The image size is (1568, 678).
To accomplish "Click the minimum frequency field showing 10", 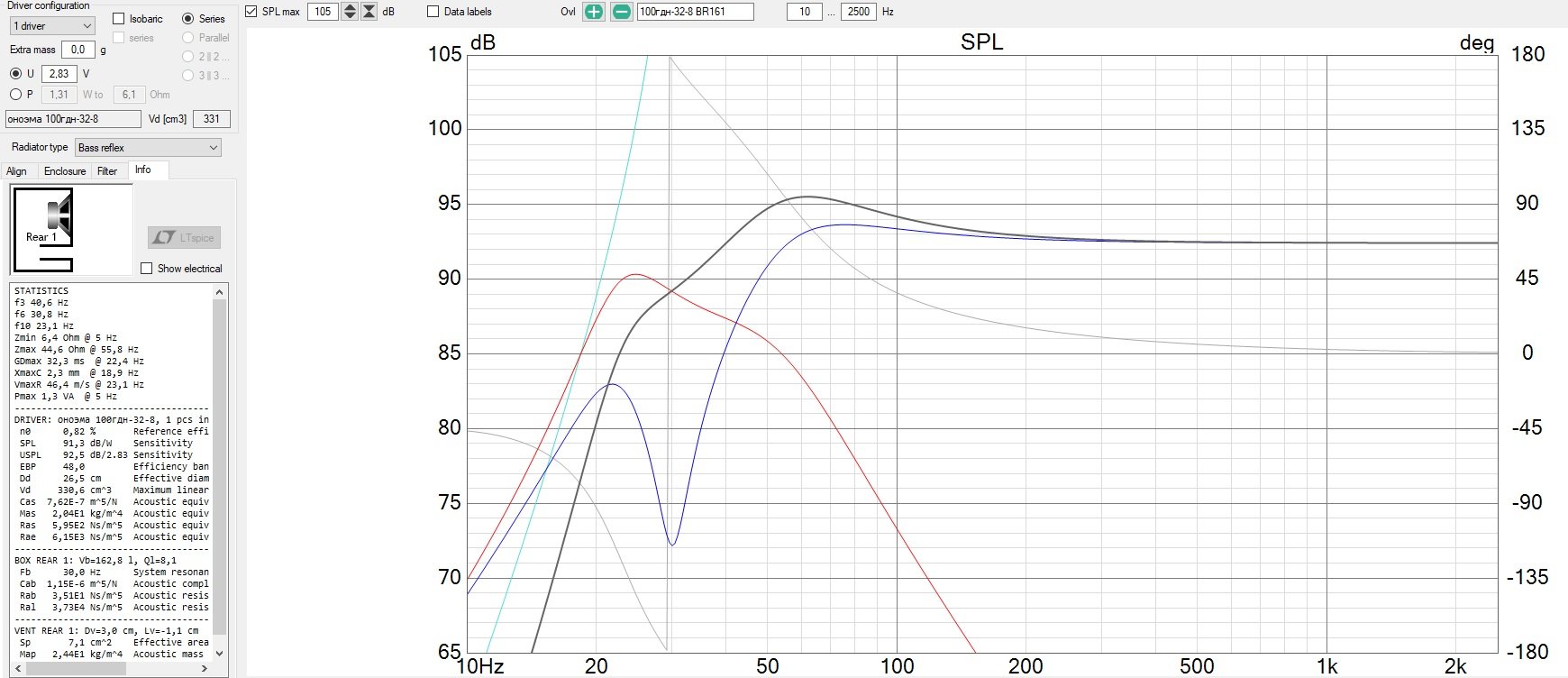I will pyautogui.click(x=804, y=12).
